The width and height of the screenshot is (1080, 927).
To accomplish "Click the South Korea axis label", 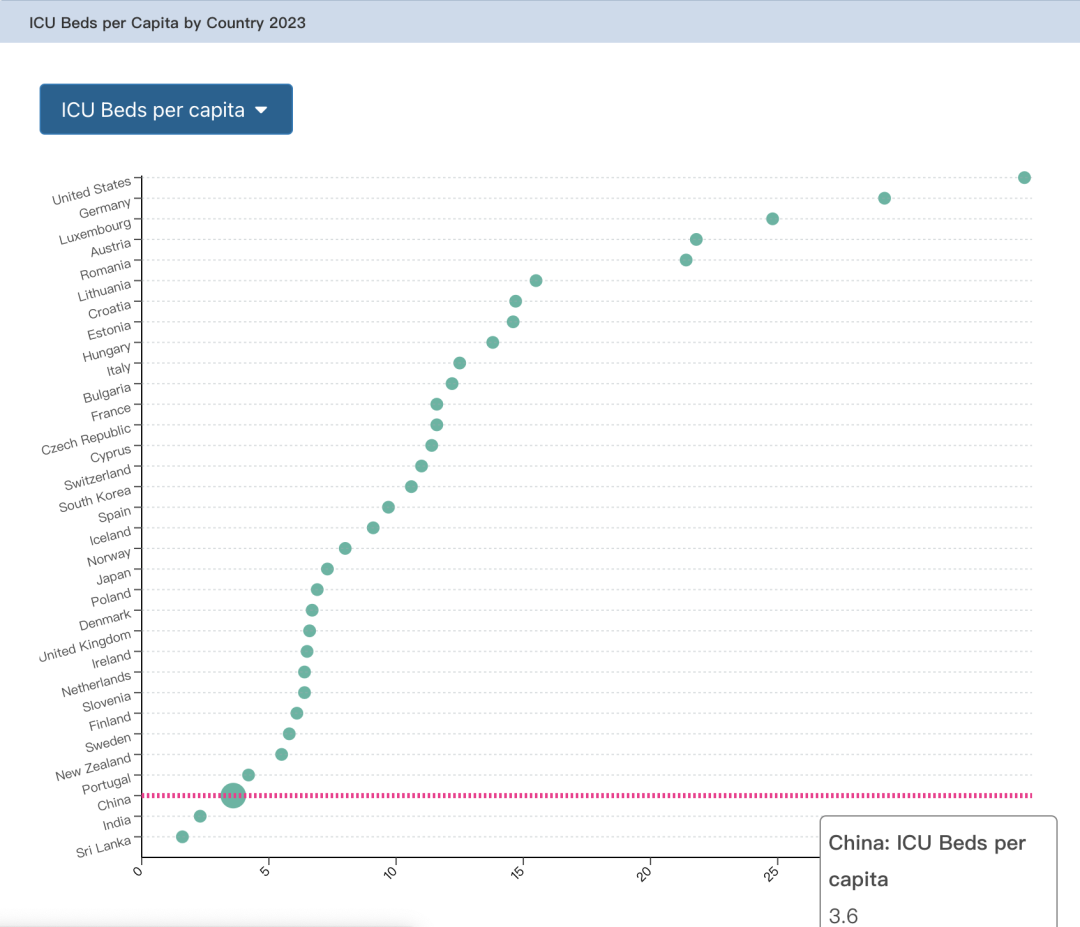I will [95, 499].
